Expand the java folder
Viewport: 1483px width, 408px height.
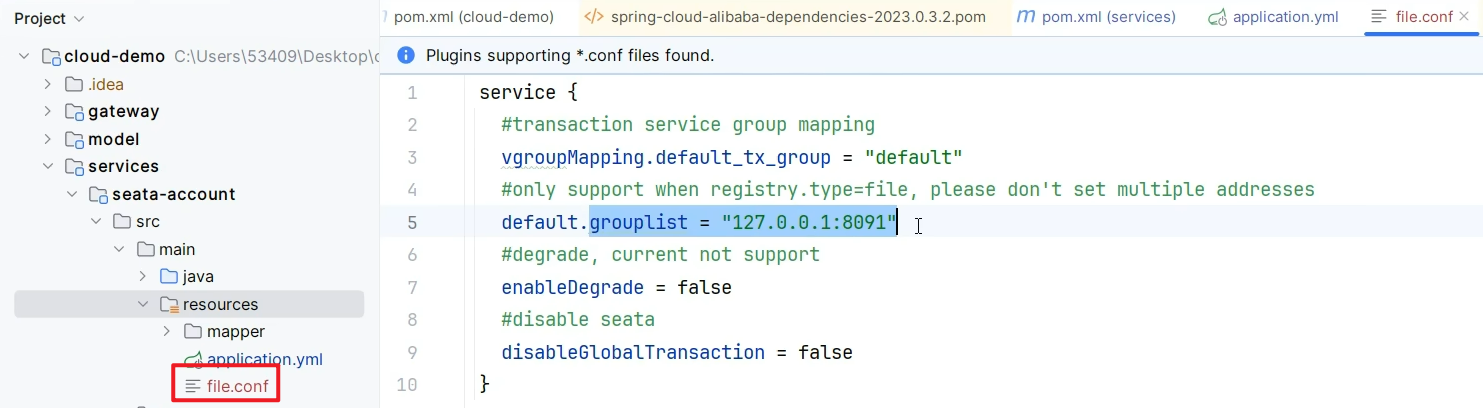click(x=143, y=276)
